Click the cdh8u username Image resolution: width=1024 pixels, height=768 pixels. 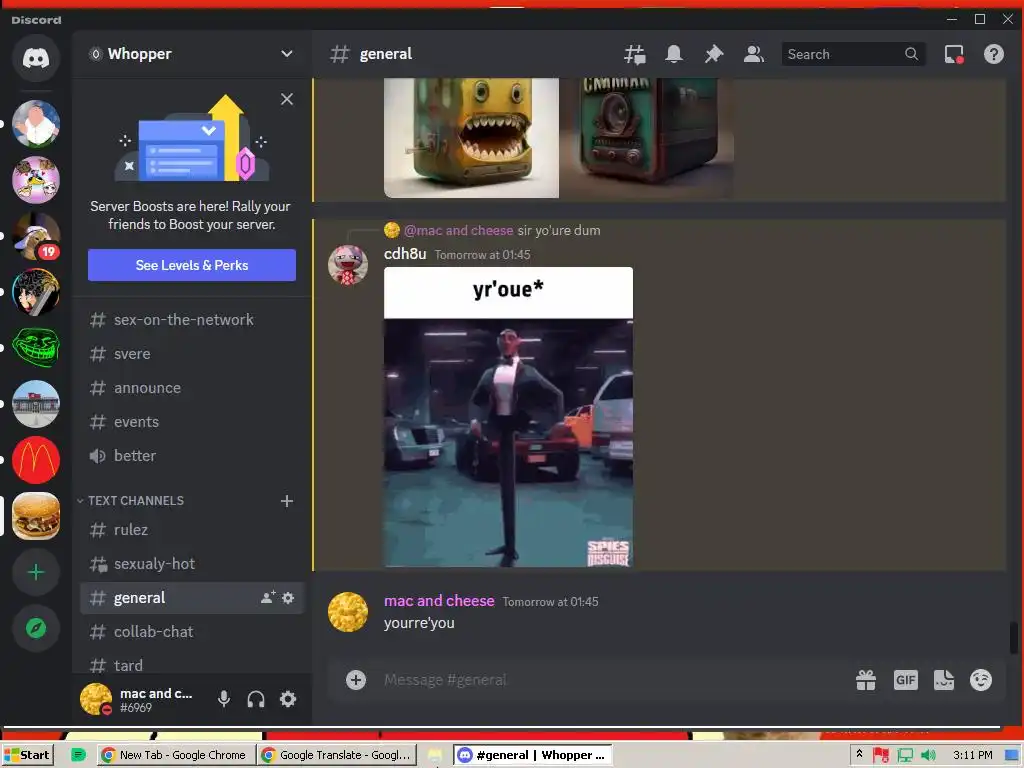405,253
